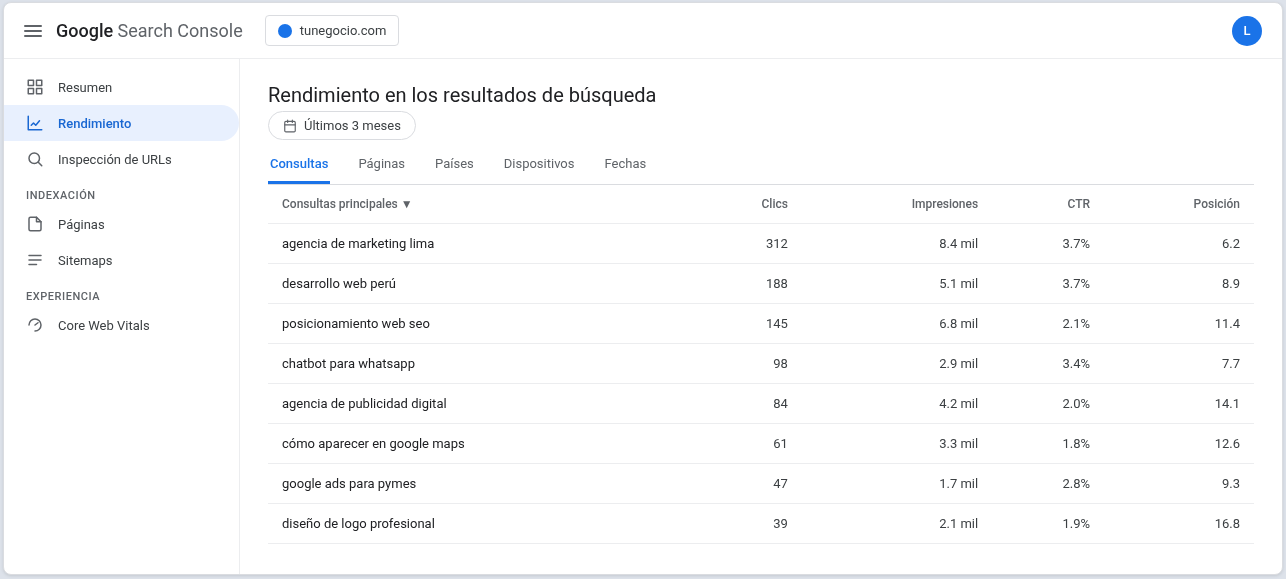The width and height of the screenshot is (1286, 579).
Task: Switch to the Páginas tab
Action: point(381,164)
